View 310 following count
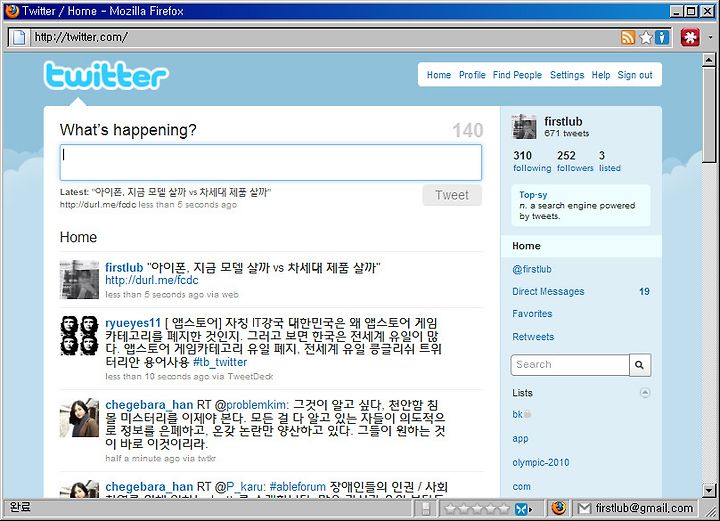Image resolution: width=720 pixels, height=521 pixels. pos(532,162)
